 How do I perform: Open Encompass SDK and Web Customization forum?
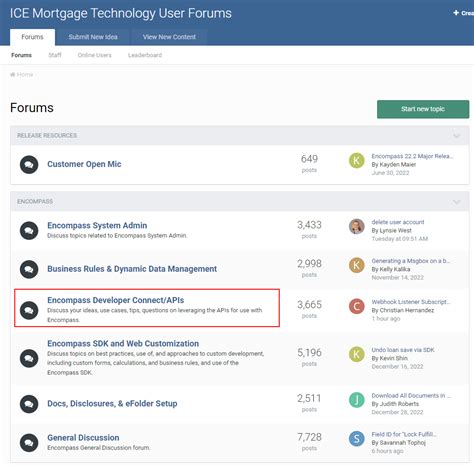tap(123, 343)
